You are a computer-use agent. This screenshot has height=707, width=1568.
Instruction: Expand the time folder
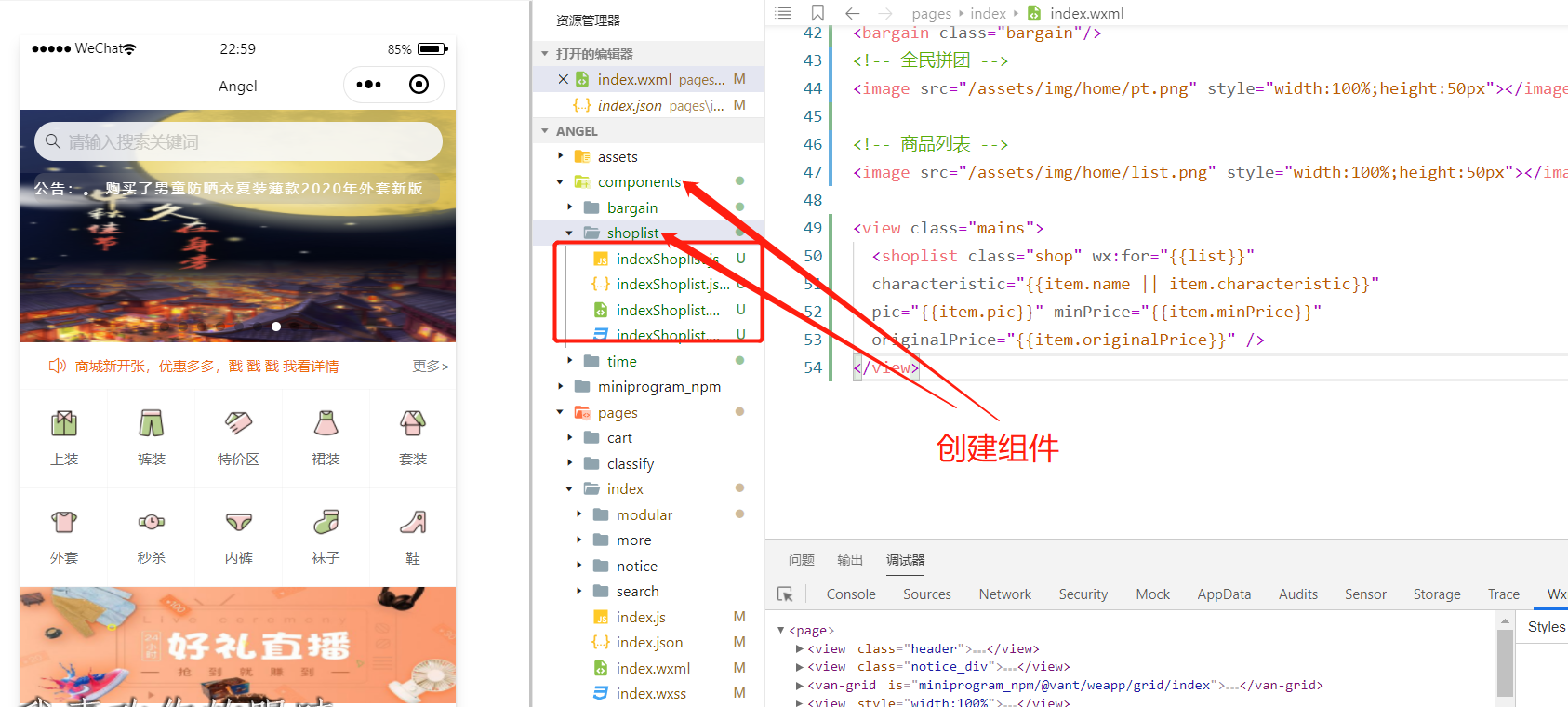pos(570,361)
